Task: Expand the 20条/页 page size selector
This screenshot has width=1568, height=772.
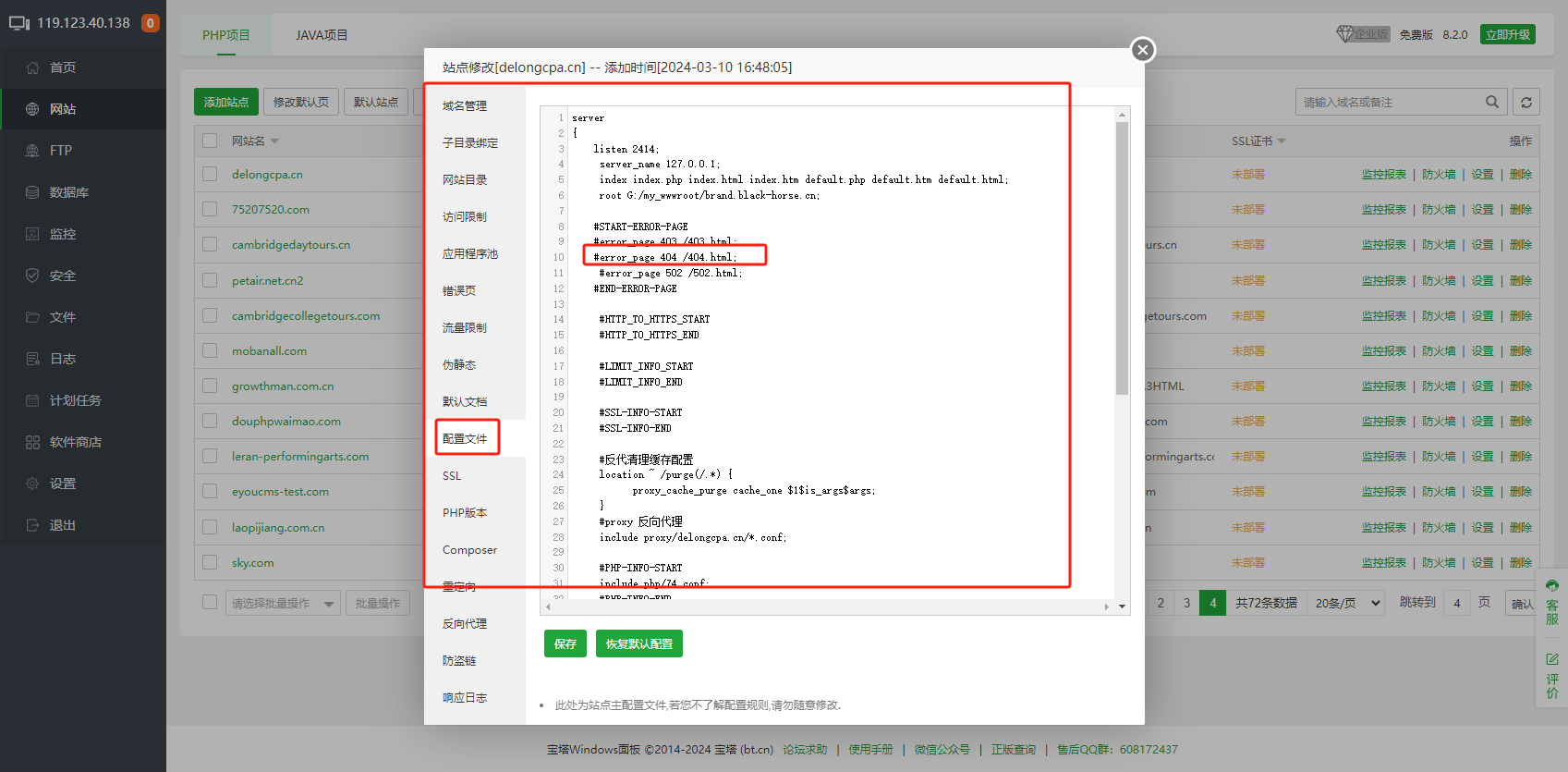Action: 1347,603
